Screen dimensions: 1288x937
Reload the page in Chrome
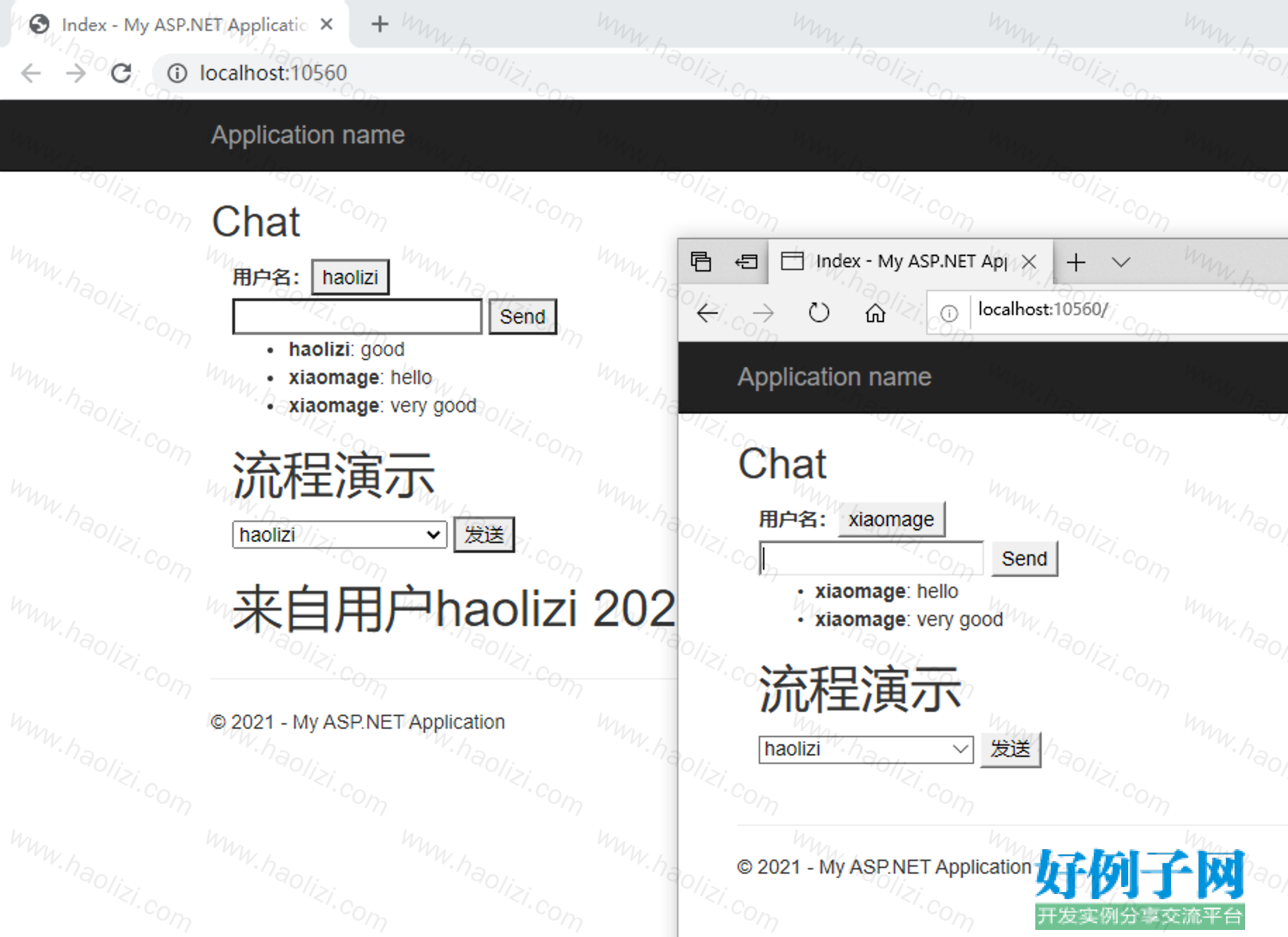(x=121, y=73)
